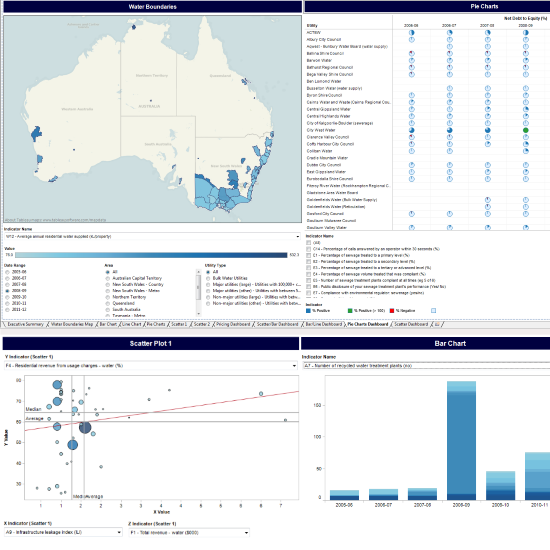Click the green City West Water pie icon
The width and height of the screenshot is (550, 550).
click(x=525, y=130)
